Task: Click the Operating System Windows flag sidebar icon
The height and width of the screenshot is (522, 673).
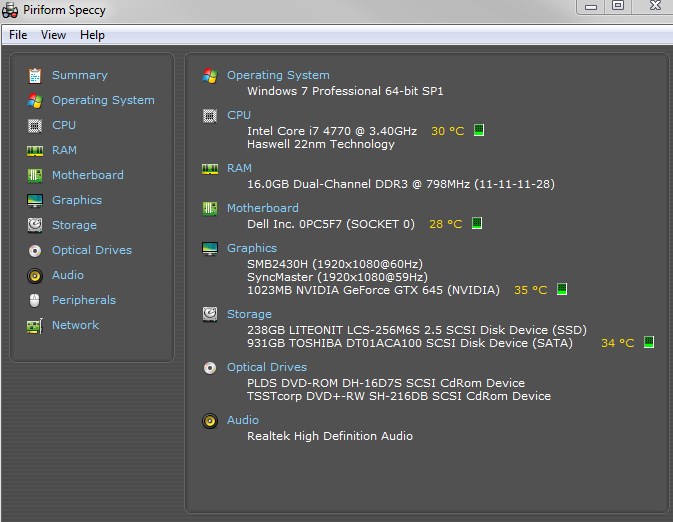Action: click(35, 100)
